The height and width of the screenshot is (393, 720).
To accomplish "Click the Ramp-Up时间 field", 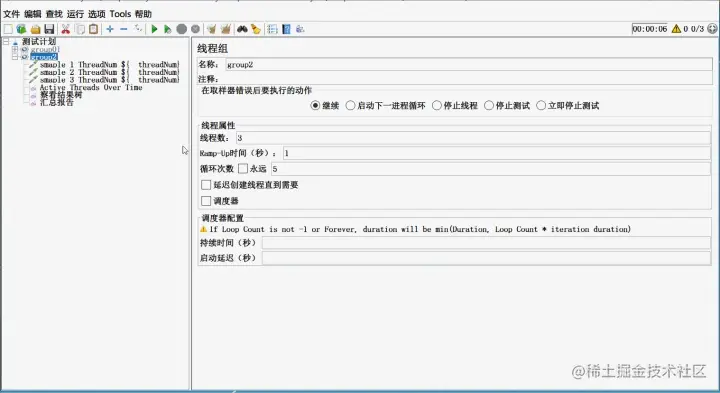I will pyautogui.click(x=497, y=153).
